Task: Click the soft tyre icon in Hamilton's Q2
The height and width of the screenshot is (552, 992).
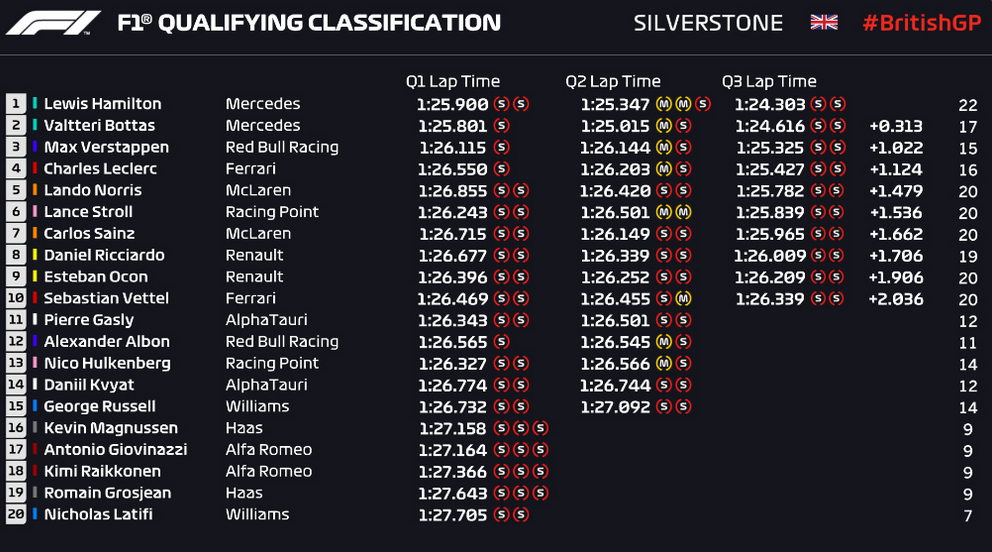Action: (x=703, y=104)
